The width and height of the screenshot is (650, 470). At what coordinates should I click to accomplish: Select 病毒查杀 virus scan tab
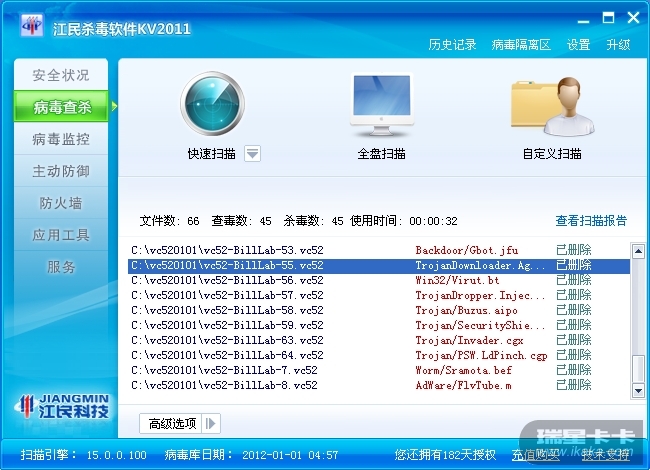point(61,107)
